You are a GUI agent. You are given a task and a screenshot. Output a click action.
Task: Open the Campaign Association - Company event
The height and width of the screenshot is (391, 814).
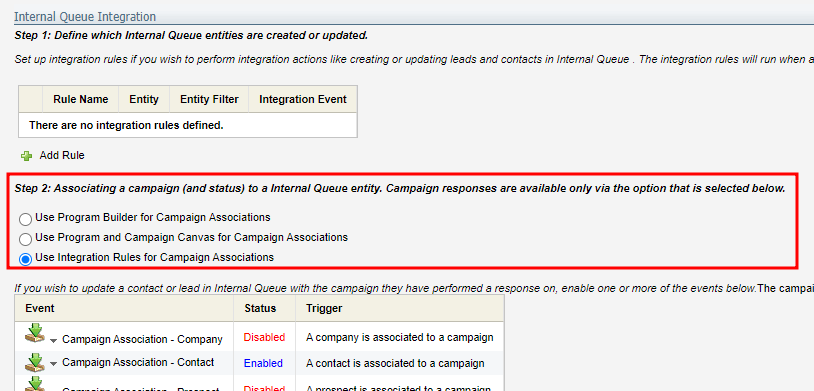142,340
